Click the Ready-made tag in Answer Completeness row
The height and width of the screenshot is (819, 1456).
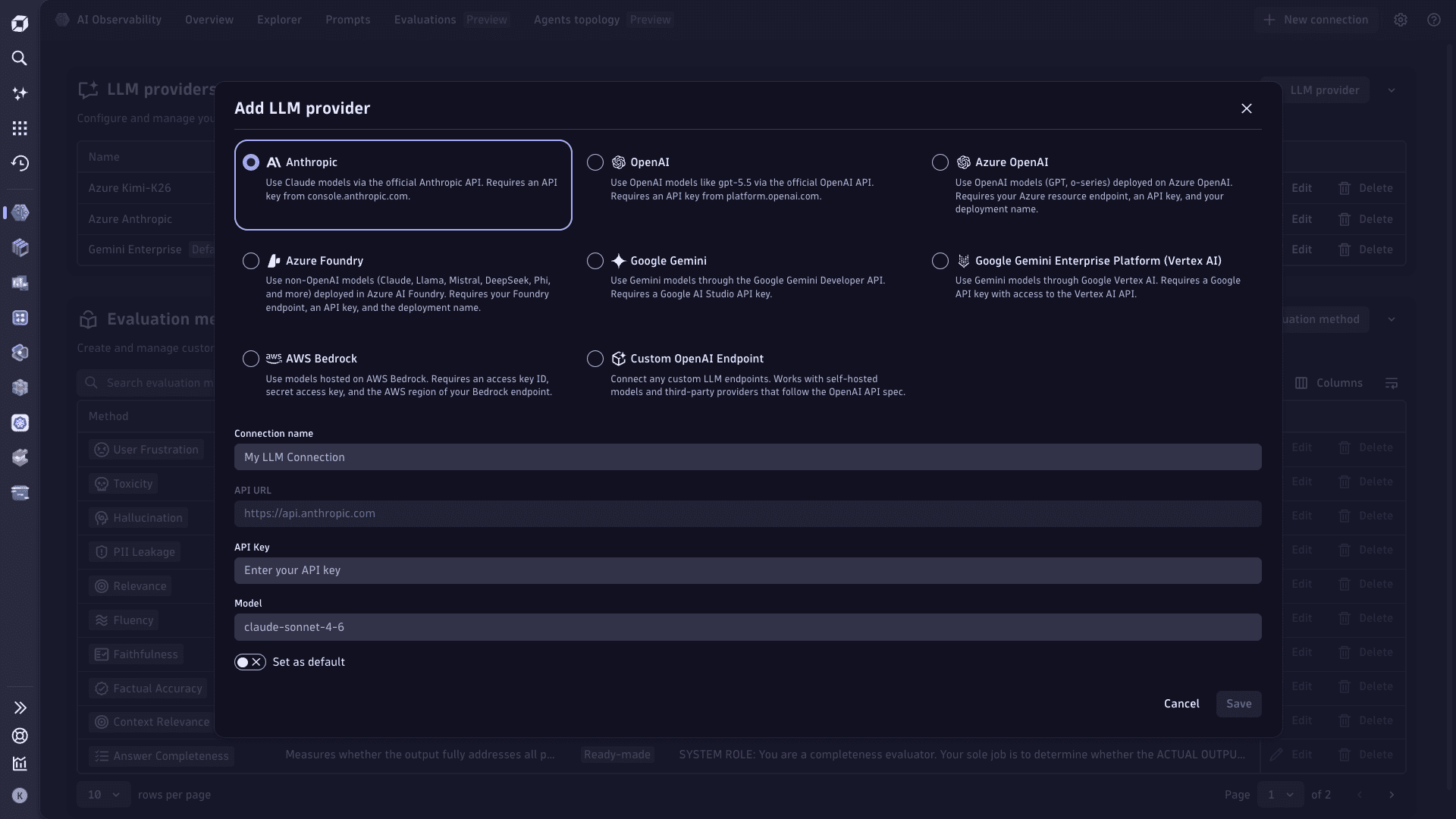click(617, 755)
